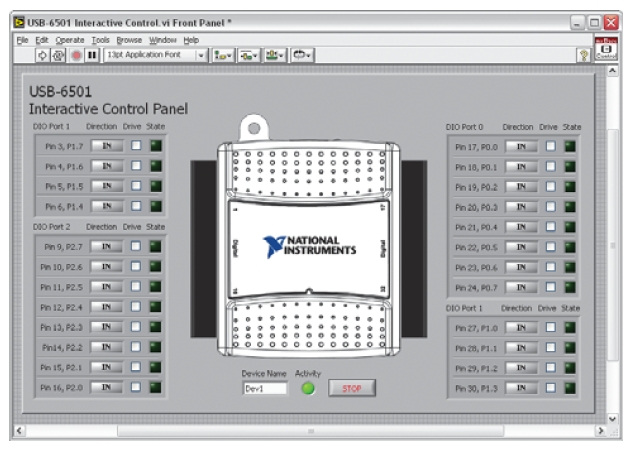The width and height of the screenshot is (636, 451).
Task: Check Drive box for Pin 30, P1.3
Action: coord(550,387)
